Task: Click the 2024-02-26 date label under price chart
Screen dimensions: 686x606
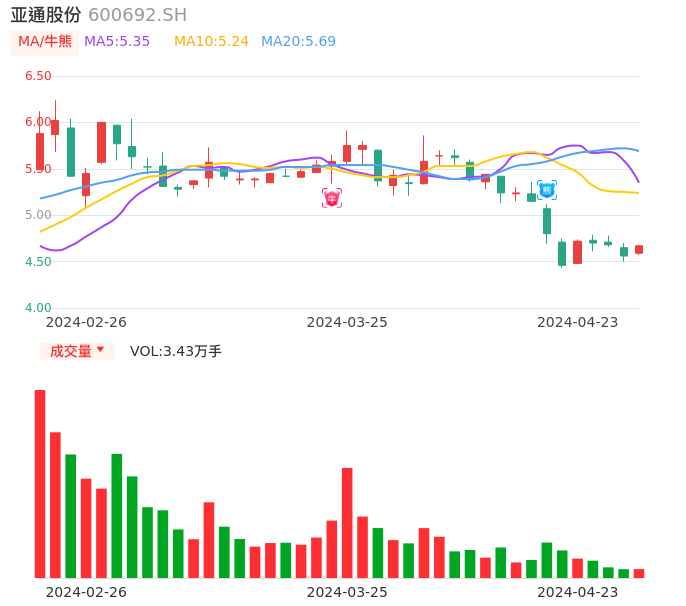Action: [x=86, y=322]
